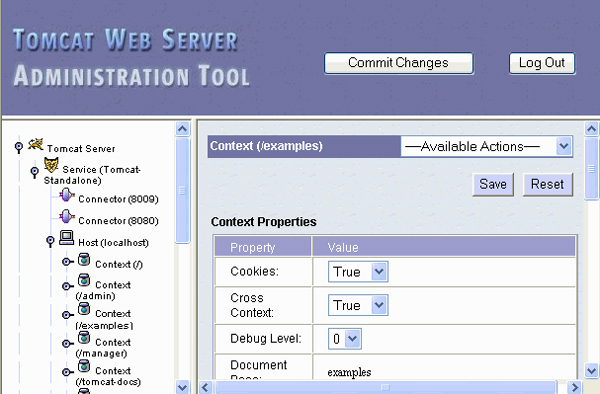Click the Context (/) cylinder icon

click(84, 260)
